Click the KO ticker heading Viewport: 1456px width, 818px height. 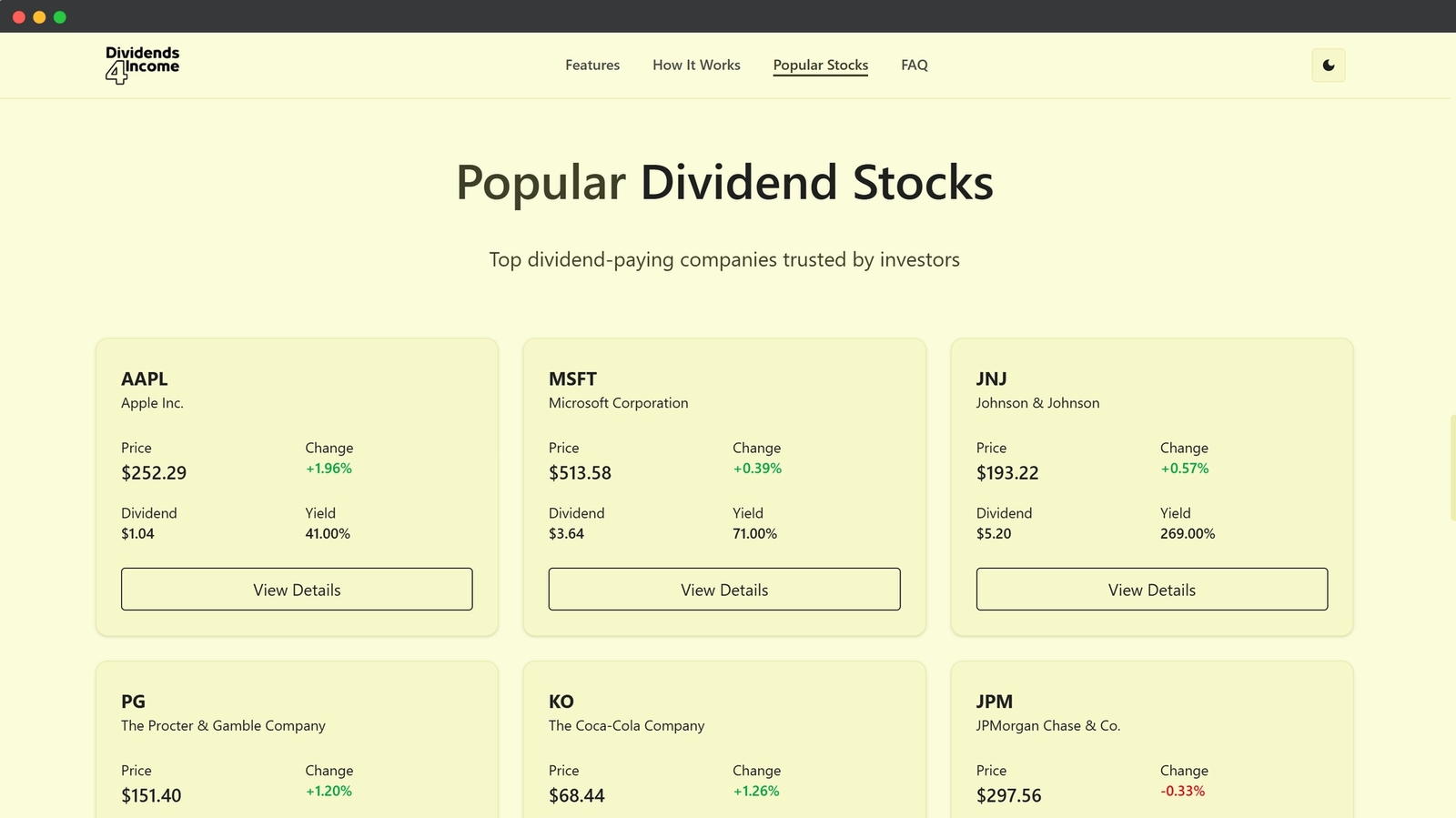point(561,702)
